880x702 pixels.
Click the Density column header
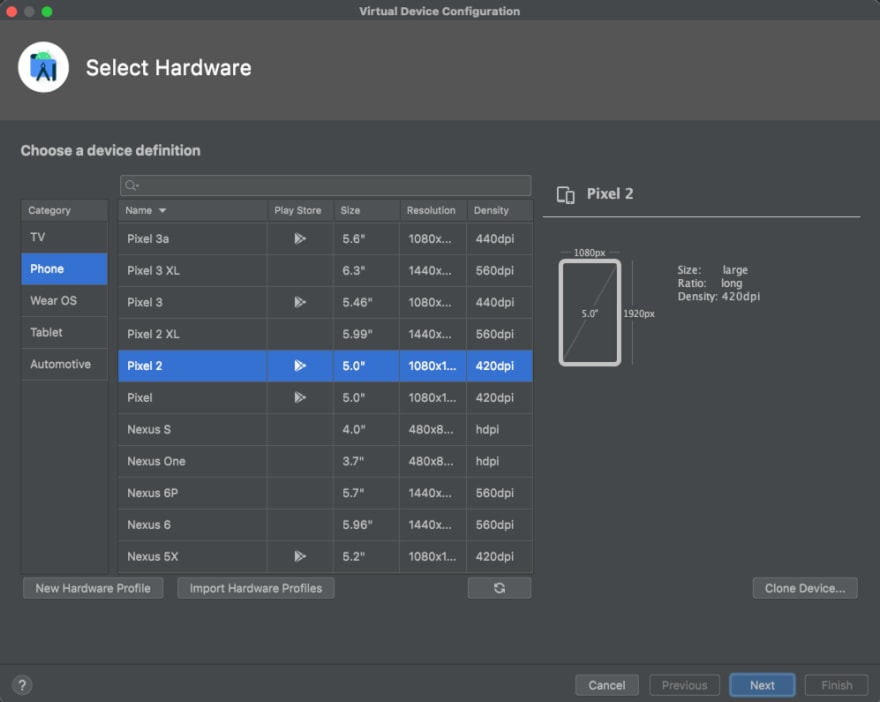click(x=499, y=210)
